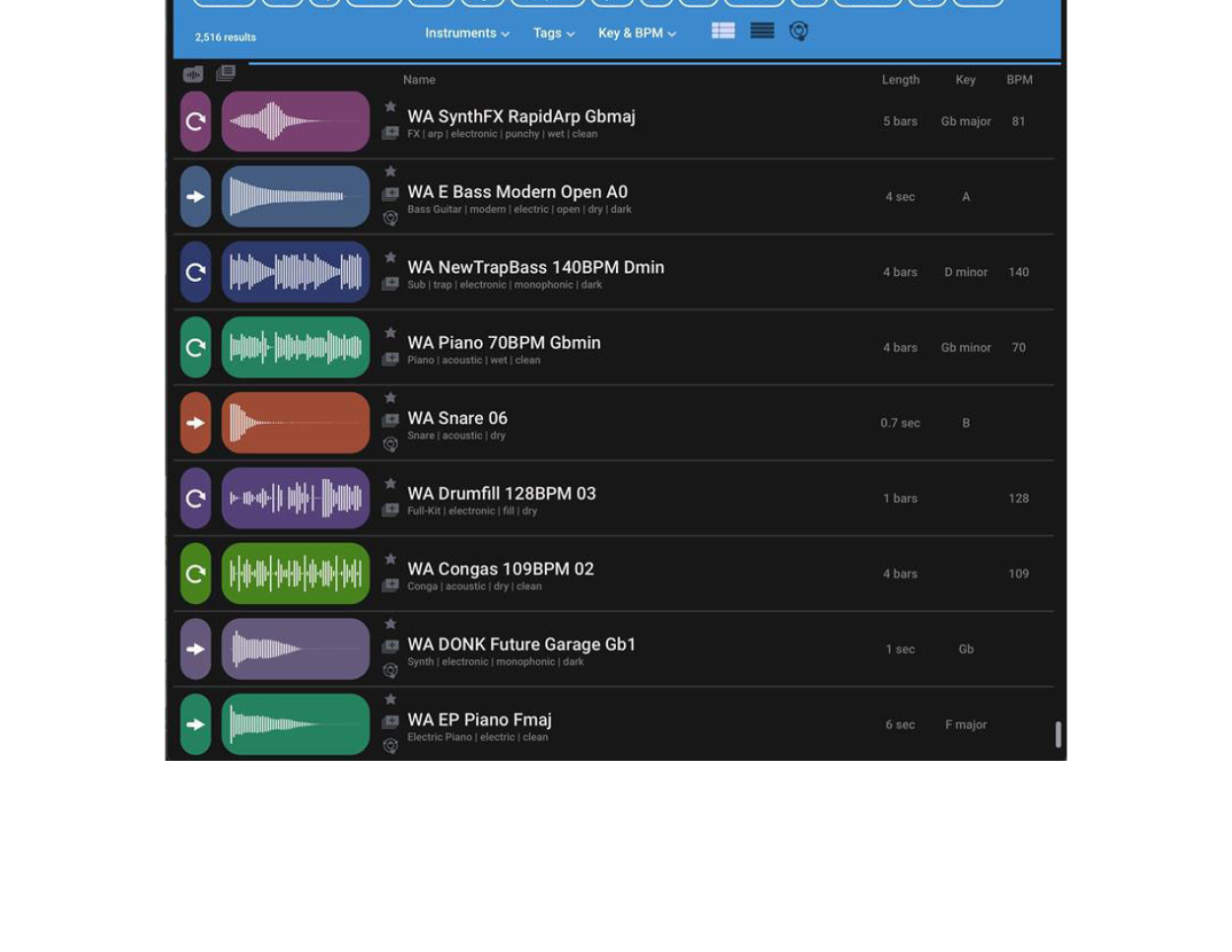Viewport: 1232px width, 952px height.
Task: Click loop icon for WA NewTrapBass 140BPM Dmin
Action: point(195,272)
